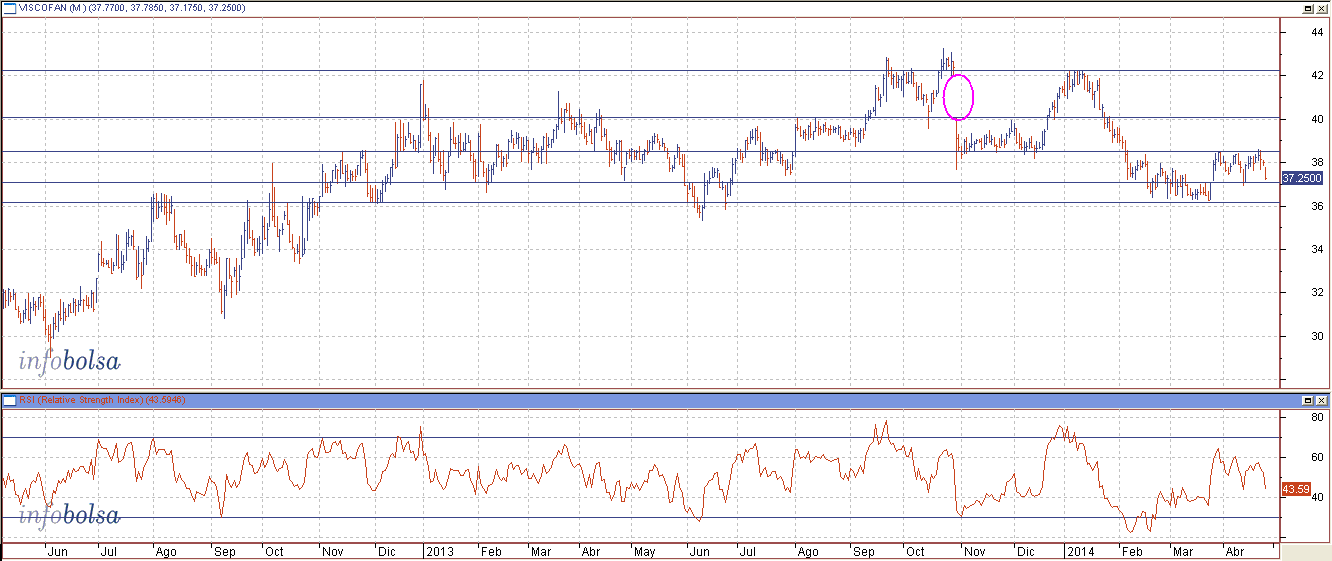Click the 43.59 RSI value label
The height and width of the screenshot is (561, 1332).
(1296, 489)
